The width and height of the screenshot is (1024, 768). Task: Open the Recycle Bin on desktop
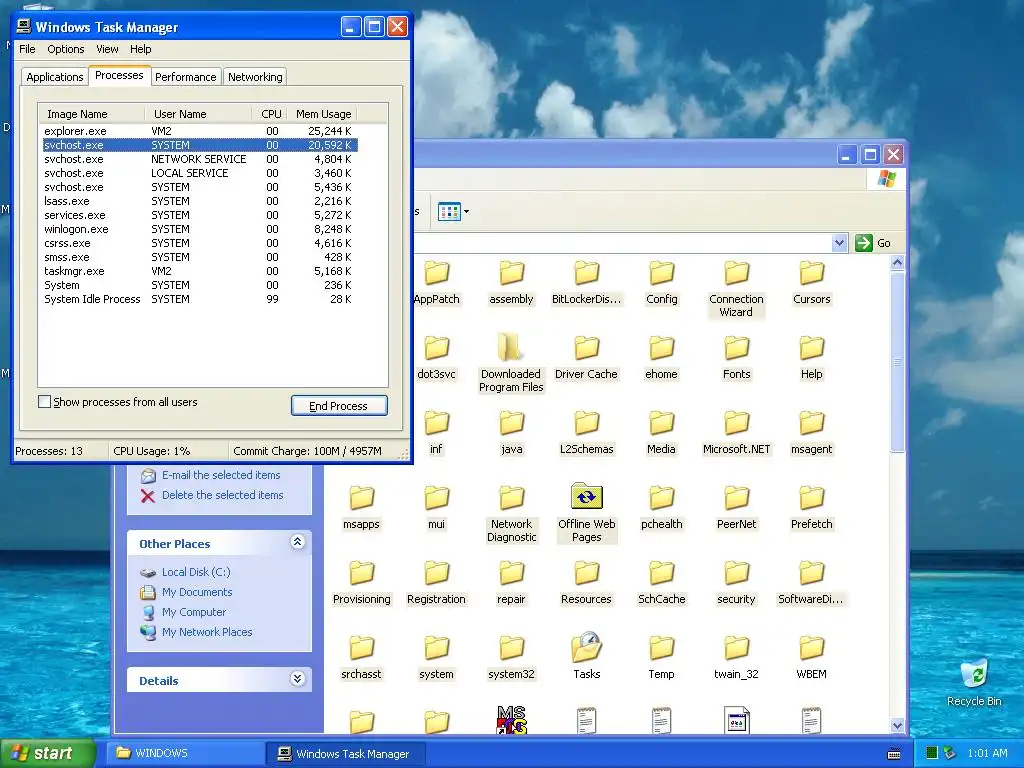point(974,683)
